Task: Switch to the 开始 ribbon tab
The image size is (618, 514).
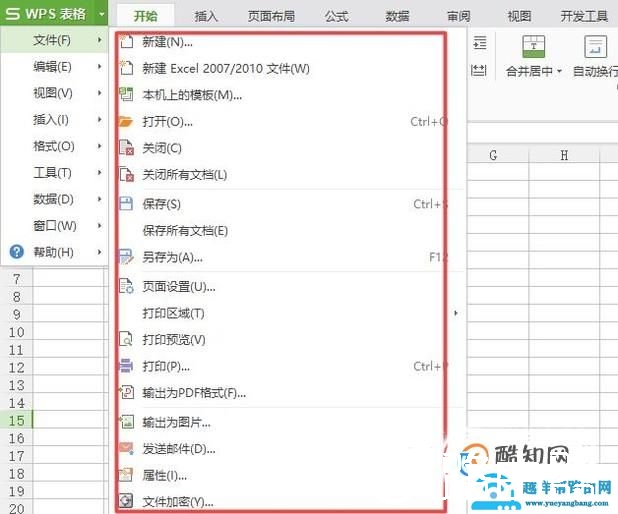Action: [x=145, y=16]
